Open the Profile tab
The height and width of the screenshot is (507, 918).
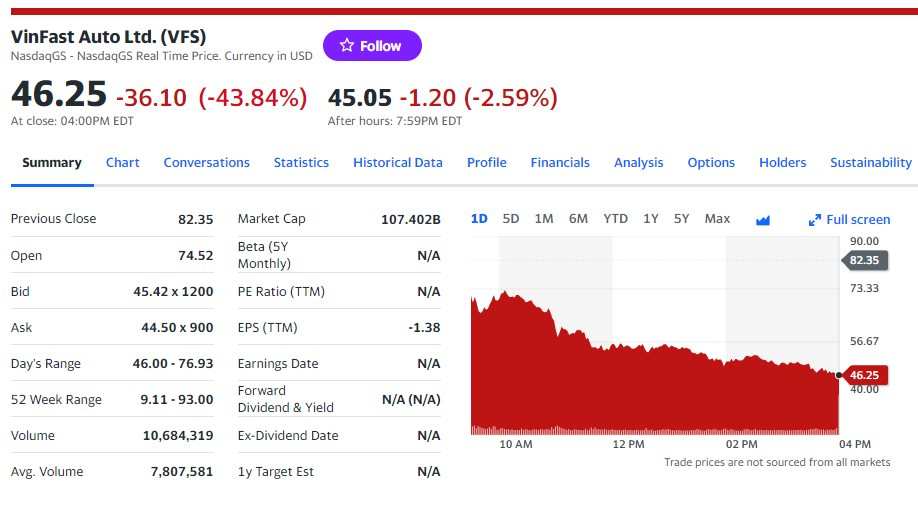(x=487, y=163)
